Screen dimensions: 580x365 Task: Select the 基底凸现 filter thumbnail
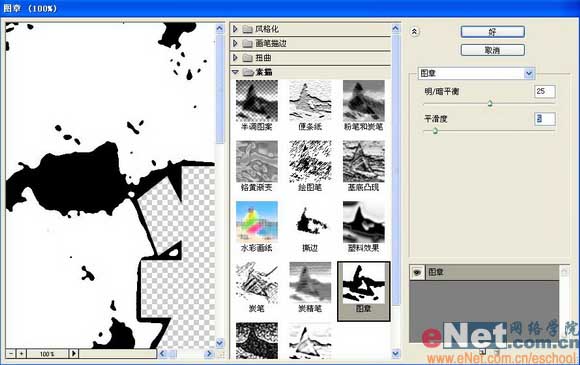click(364, 161)
